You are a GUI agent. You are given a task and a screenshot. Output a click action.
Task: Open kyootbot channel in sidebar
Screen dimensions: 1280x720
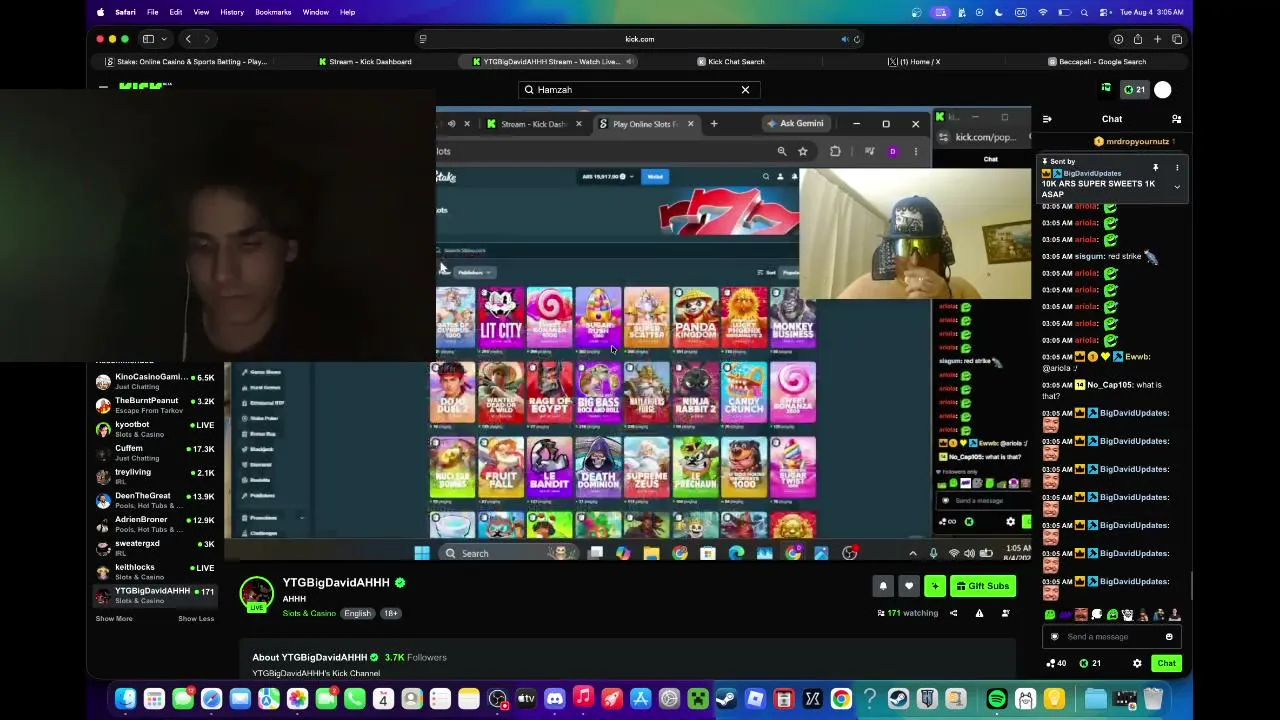tap(155, 429)
